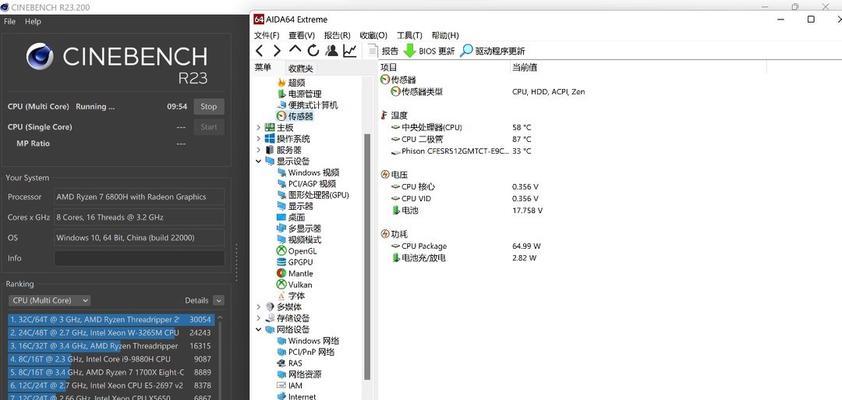Viewport: 842px width, 400px height.
Task: Open Cinebench File menu
Action: 10,21
